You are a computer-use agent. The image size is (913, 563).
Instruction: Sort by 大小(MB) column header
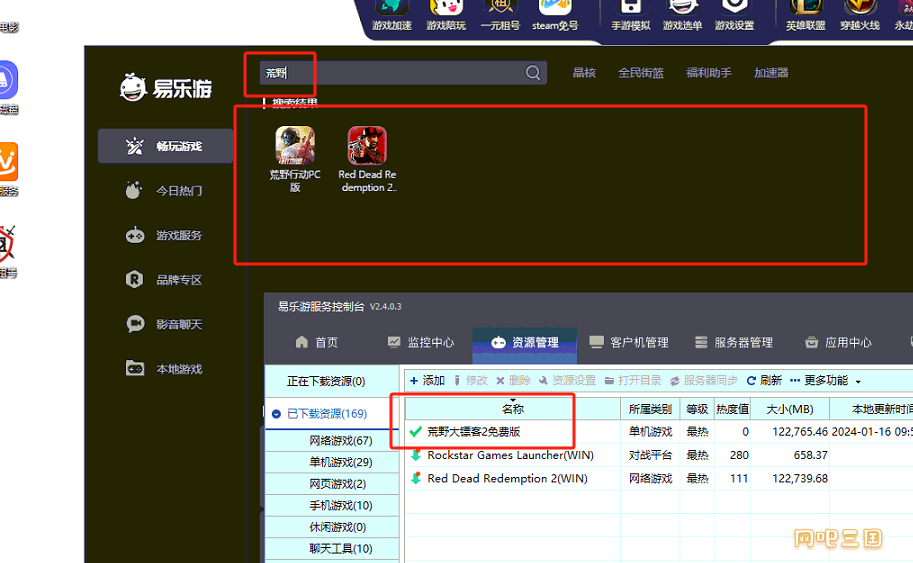(790, 409)
